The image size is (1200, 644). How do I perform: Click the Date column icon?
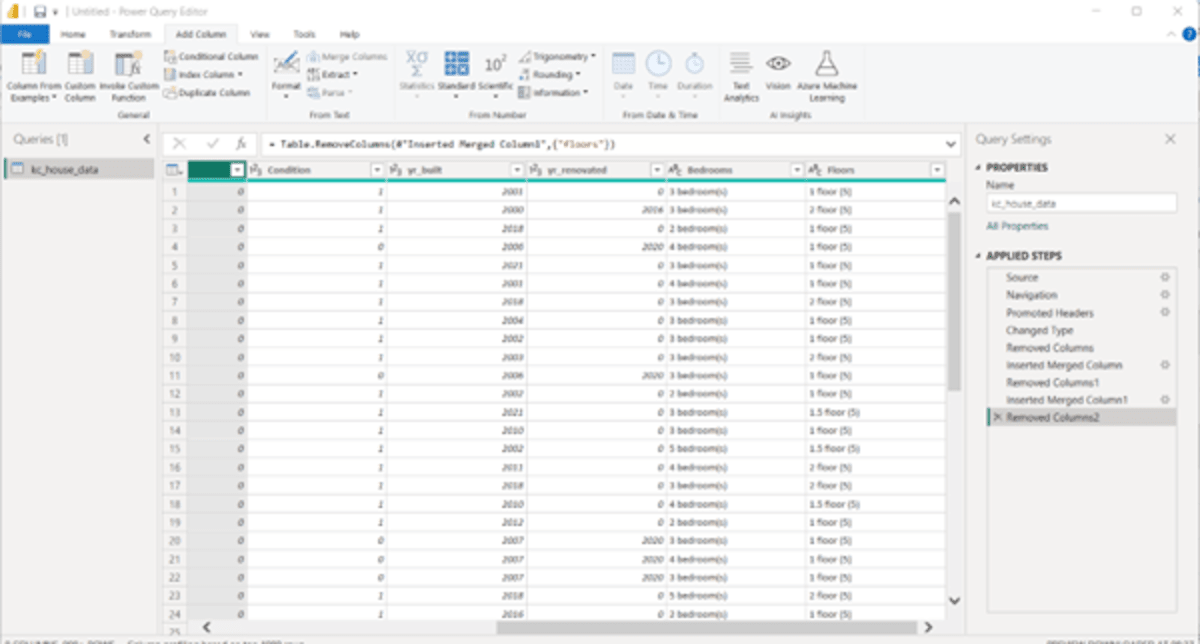(x=623, y=64)
